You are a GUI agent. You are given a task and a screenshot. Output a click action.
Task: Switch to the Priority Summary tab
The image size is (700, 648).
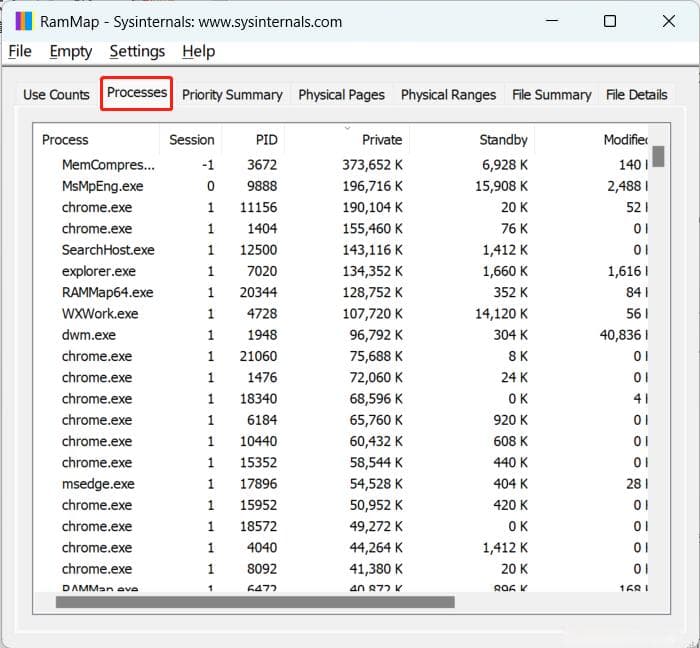coord(232,95)
